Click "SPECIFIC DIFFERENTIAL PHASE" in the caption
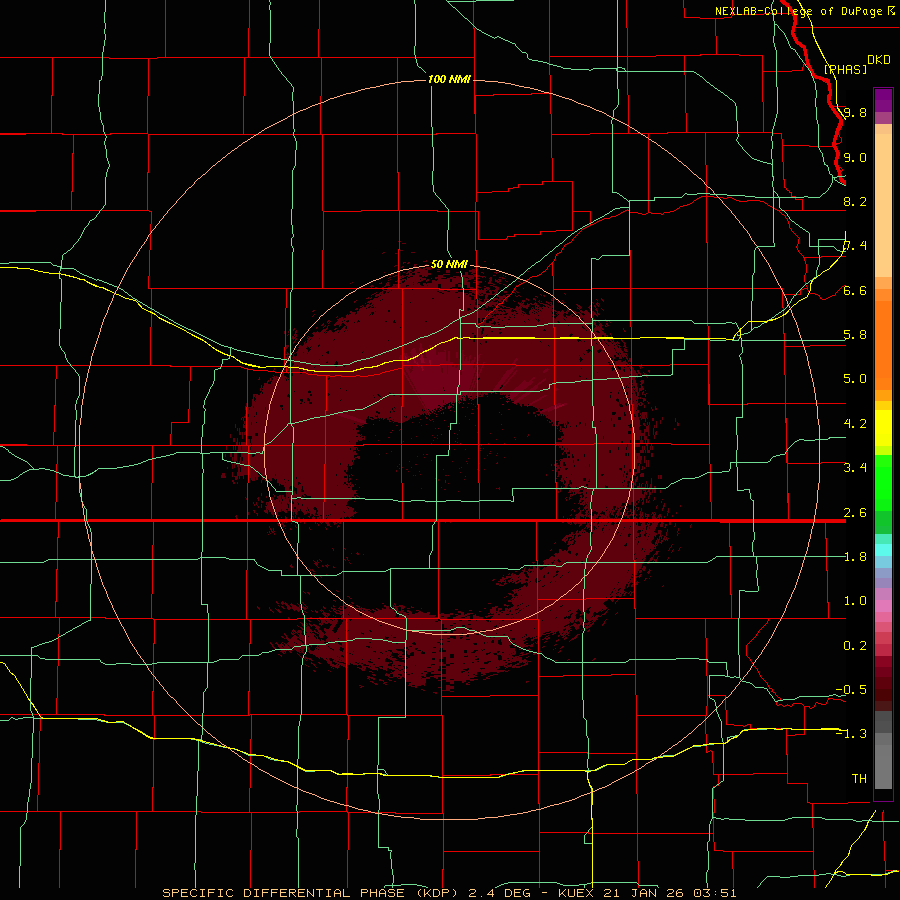900x900 pixels. pyautogui.click(x=284, y=893)
